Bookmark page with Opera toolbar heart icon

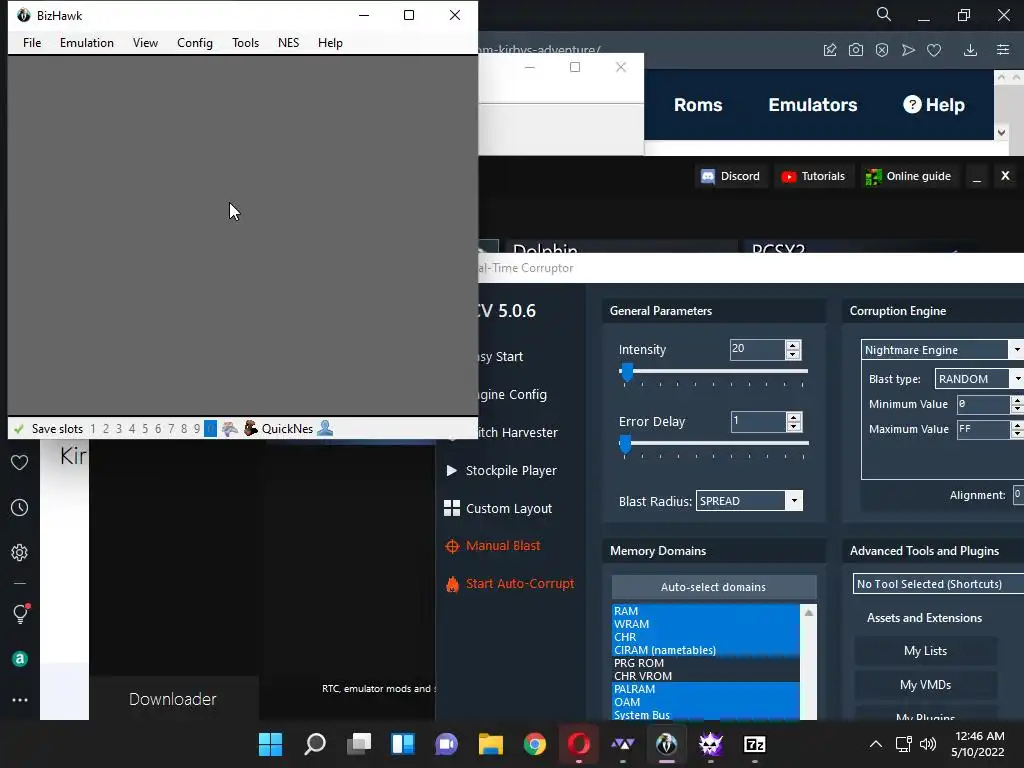[934, 50]
